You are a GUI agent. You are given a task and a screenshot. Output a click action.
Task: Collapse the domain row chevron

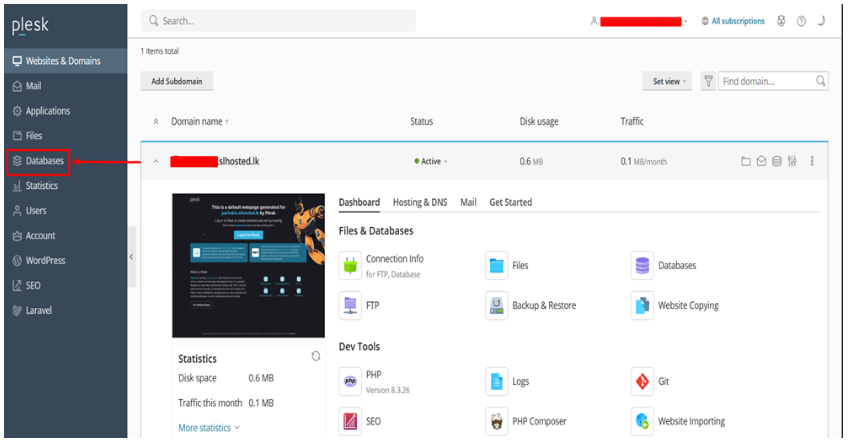[155, 161]
